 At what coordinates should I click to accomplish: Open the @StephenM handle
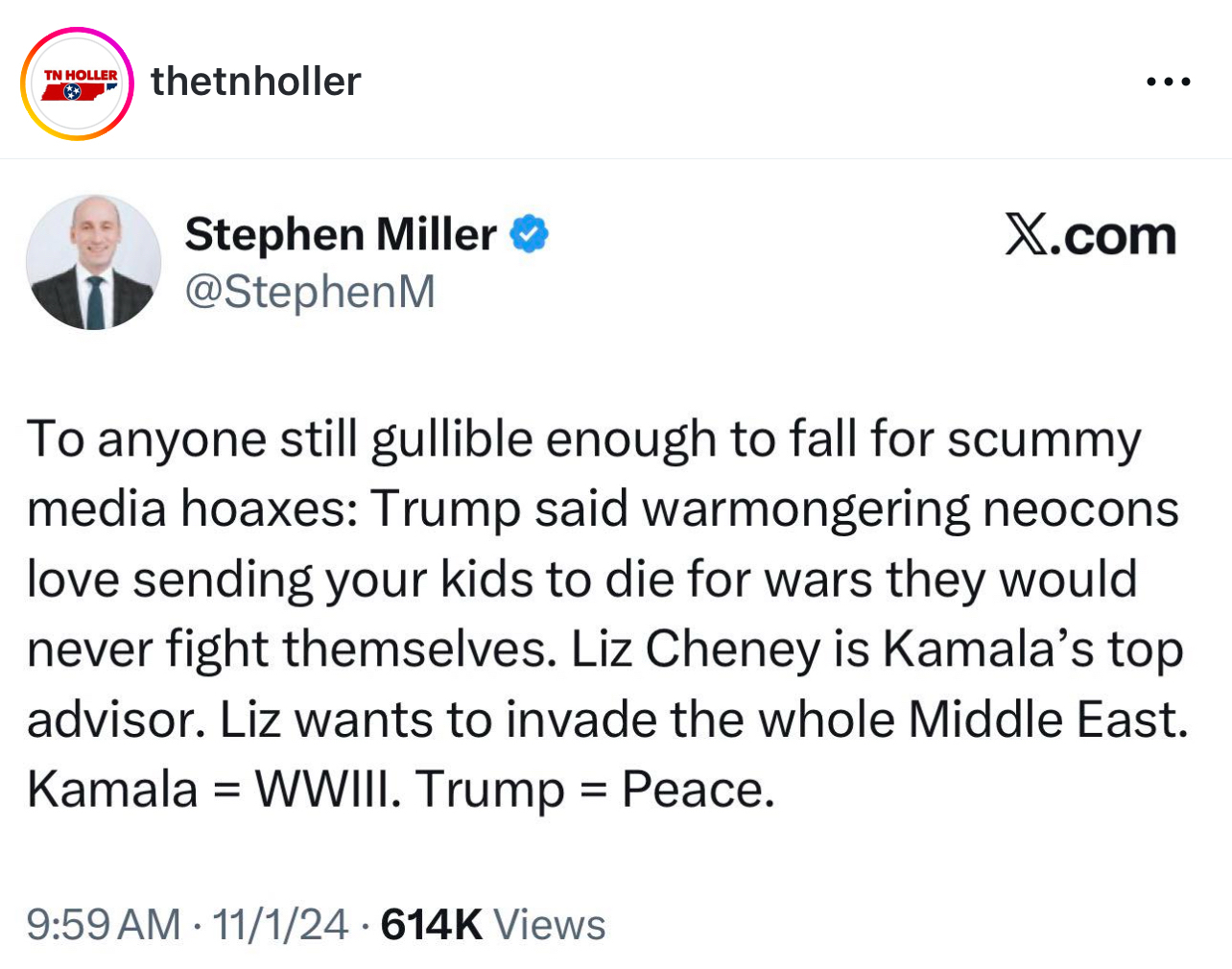(309, 292)
